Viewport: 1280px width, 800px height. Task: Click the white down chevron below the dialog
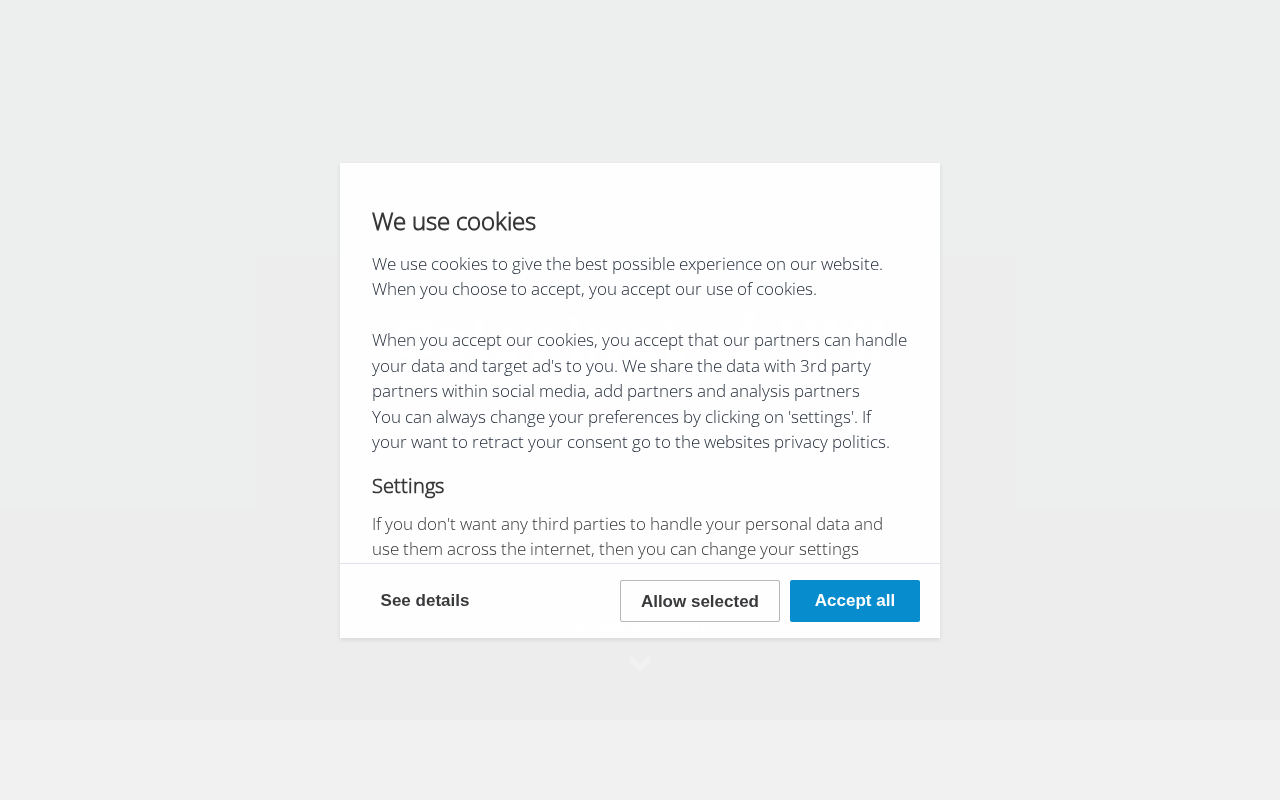(x=640, y=664)
